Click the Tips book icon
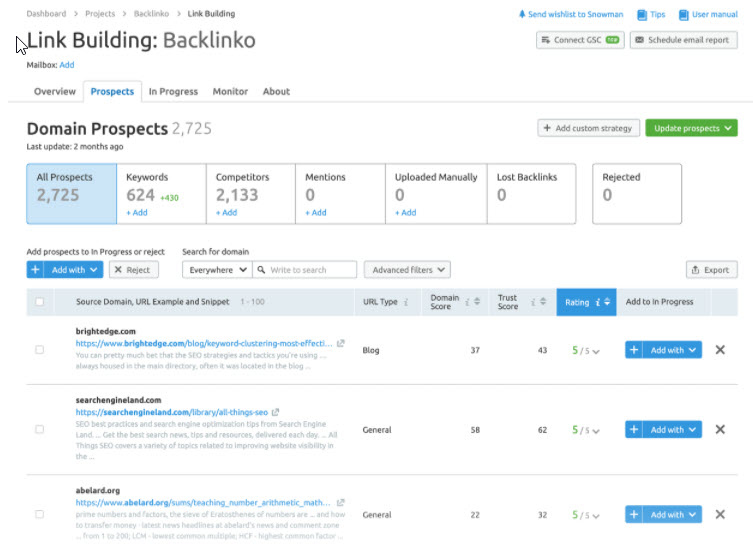The width and height of the screenshot is (753, 545). pyautogui.click(x=642, y=15)
